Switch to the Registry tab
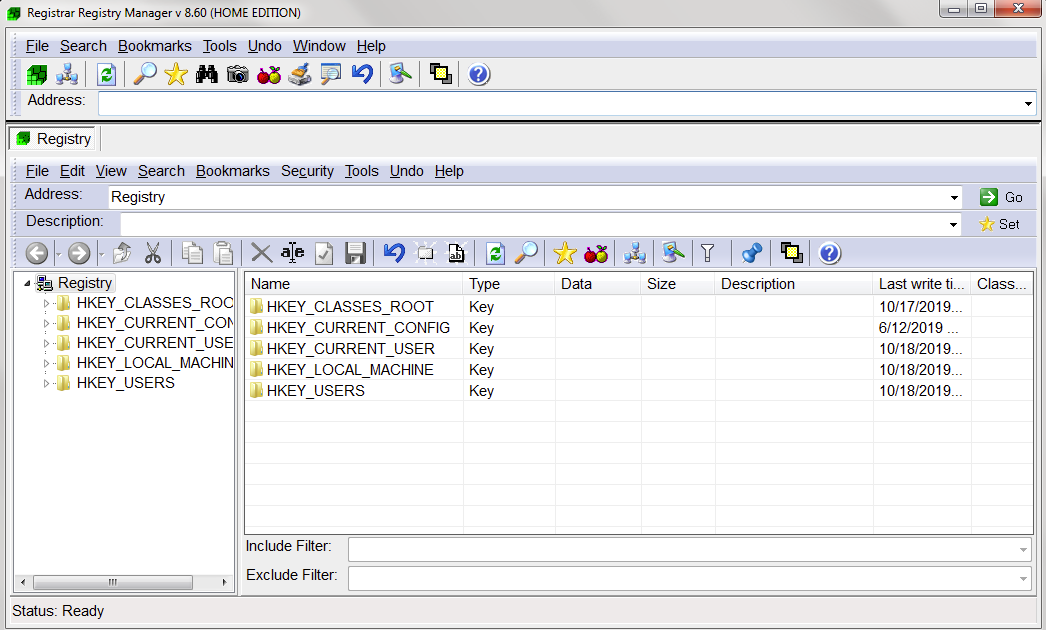 (x=53, y=139)
